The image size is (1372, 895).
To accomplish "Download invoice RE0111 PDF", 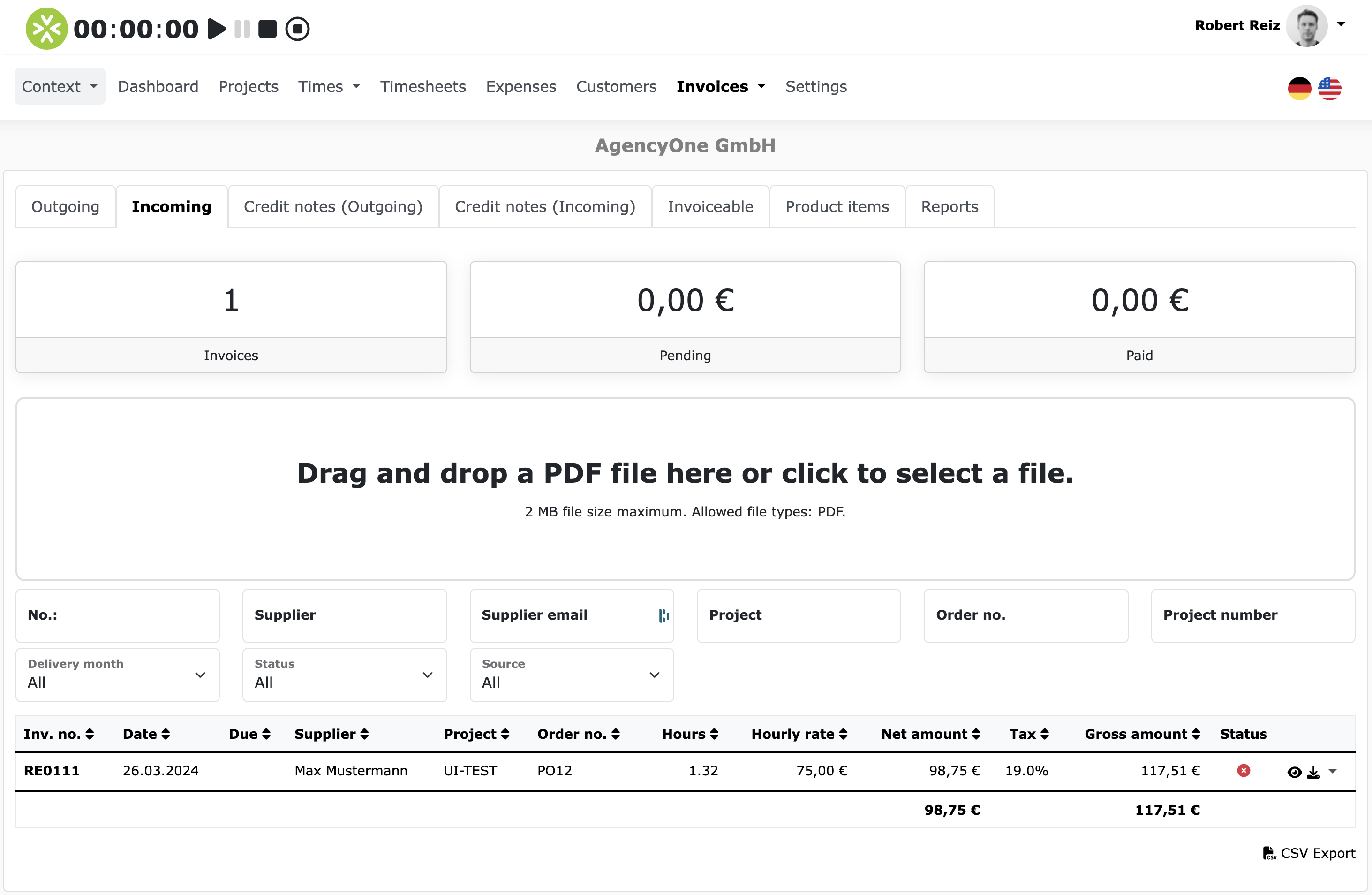I will [1313, 772].
